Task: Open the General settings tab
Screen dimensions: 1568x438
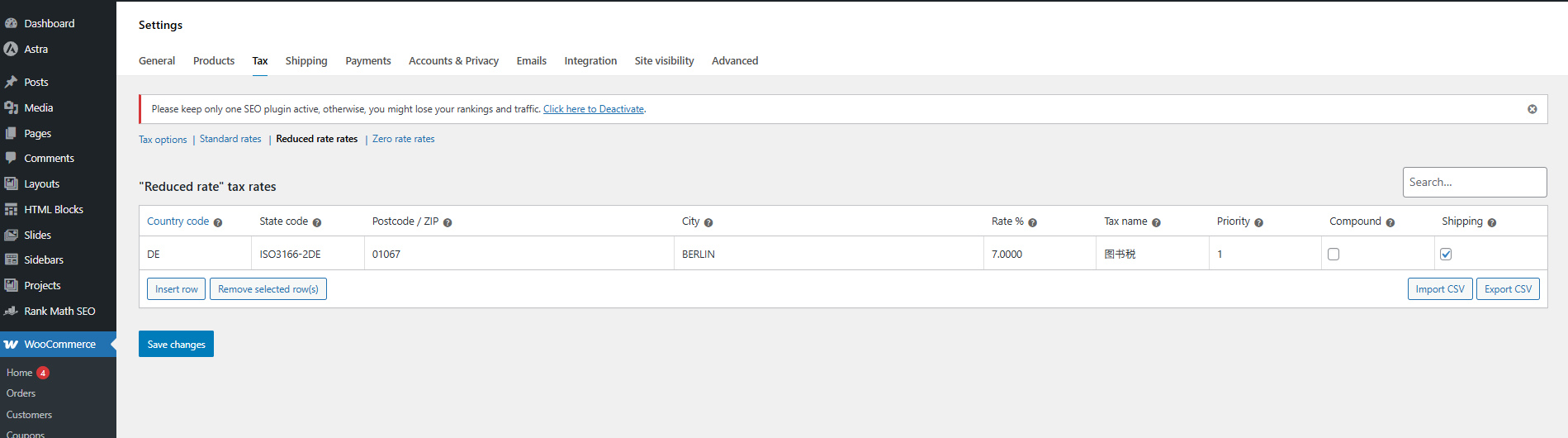Action: click(157, 61)
